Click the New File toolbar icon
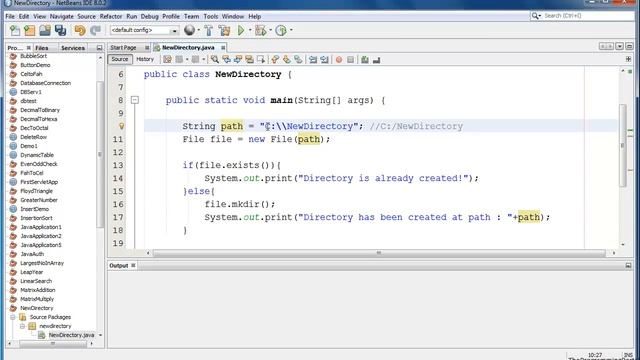The image size is (640, 360). tap(15, 30)
